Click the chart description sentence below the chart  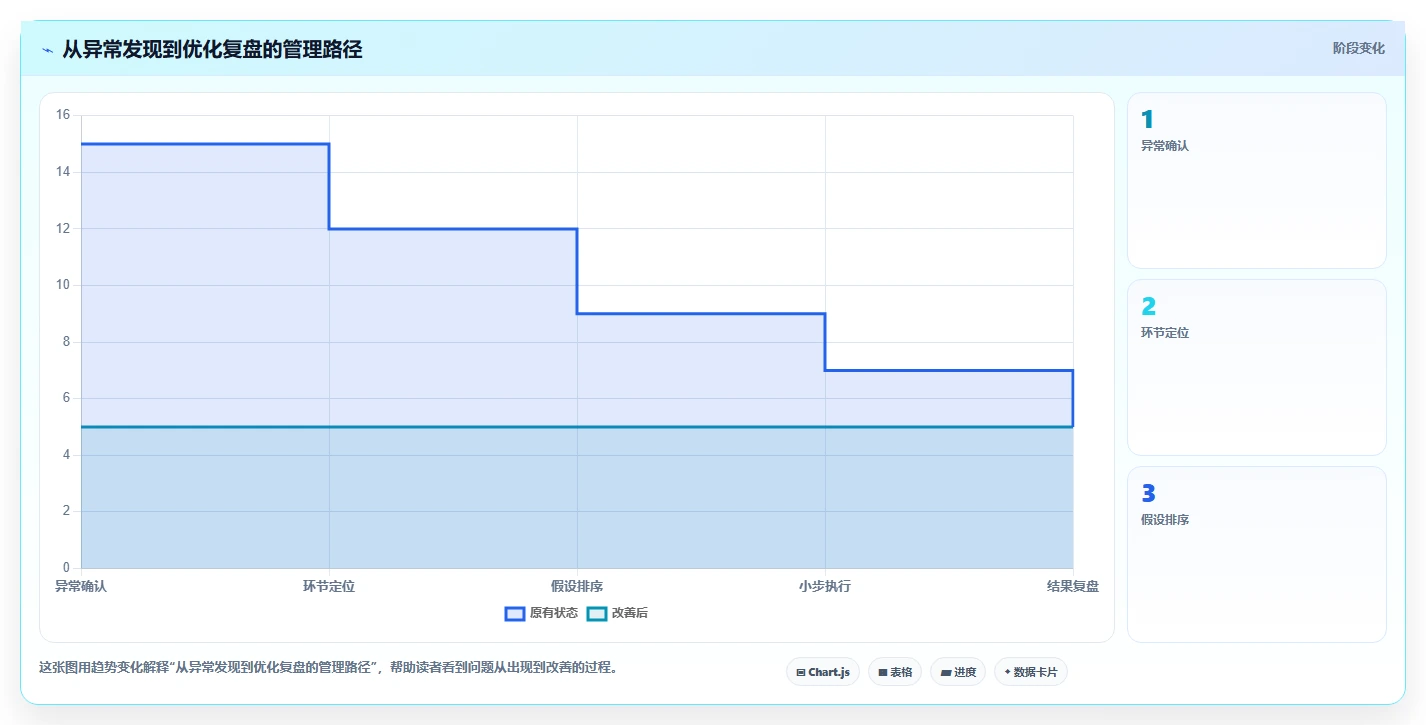pos(328,667)
